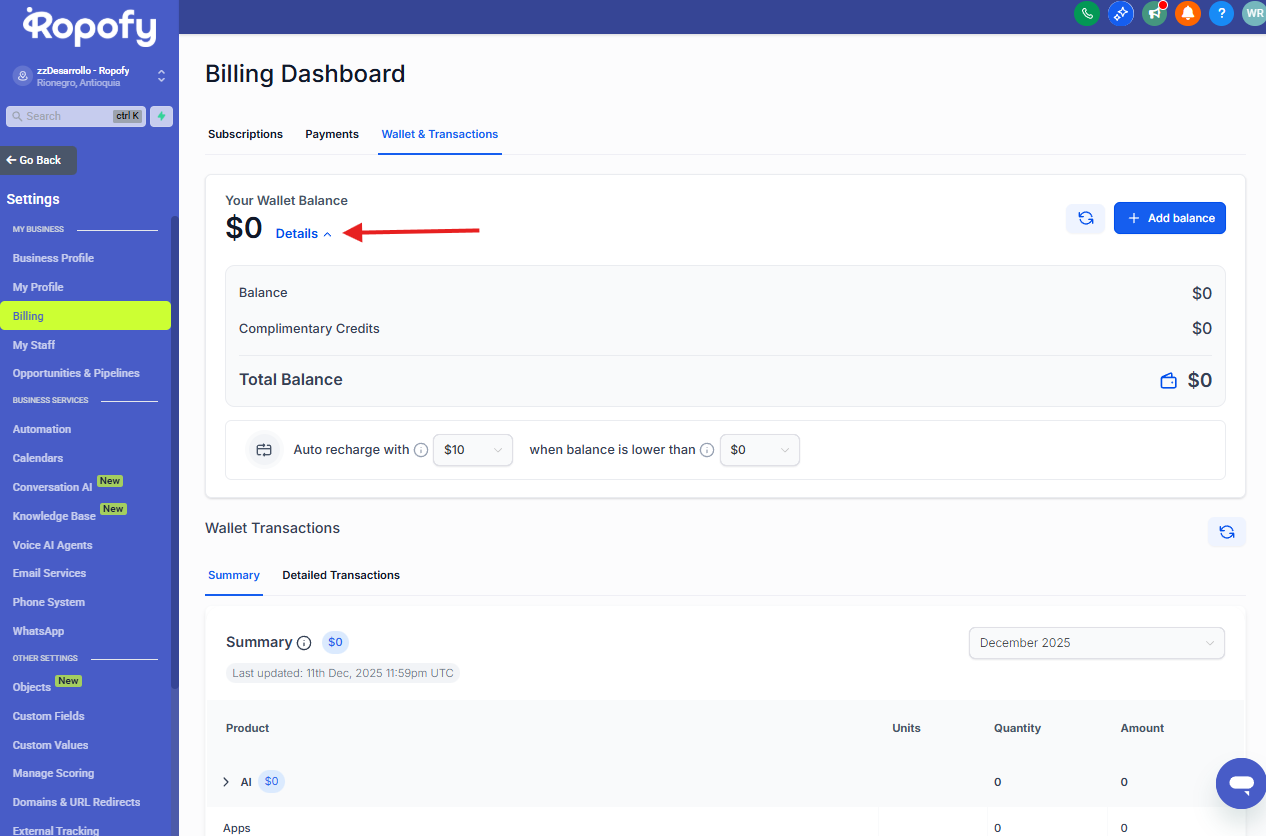
Task: Open the orange notifications bell
Action: pyautogui.click(x=1188, y=14)
